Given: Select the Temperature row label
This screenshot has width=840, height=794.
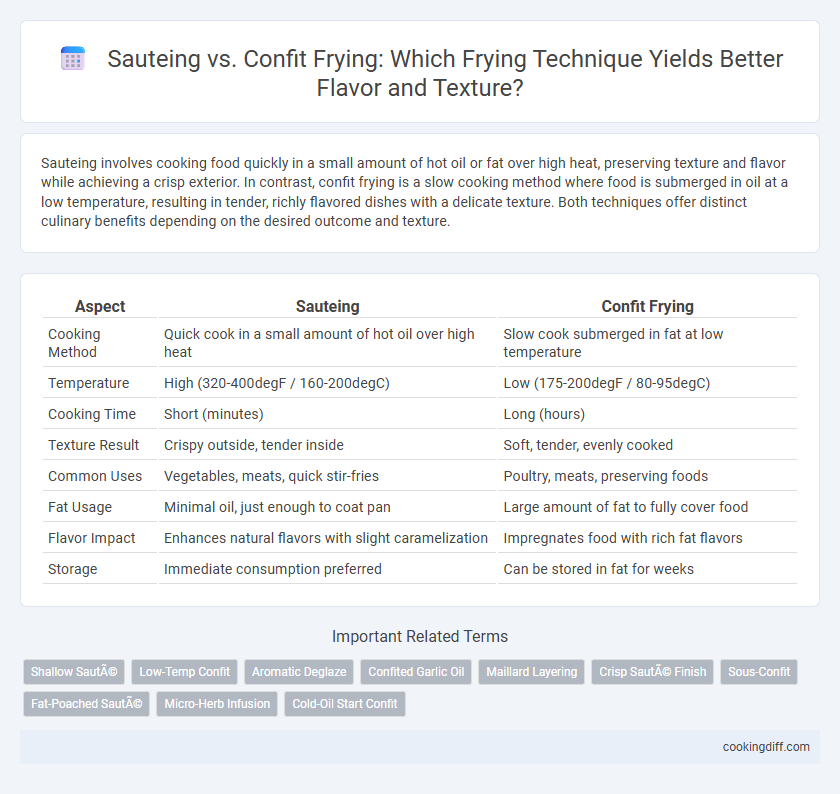Looking at the screenshot, I should point(88,383).
